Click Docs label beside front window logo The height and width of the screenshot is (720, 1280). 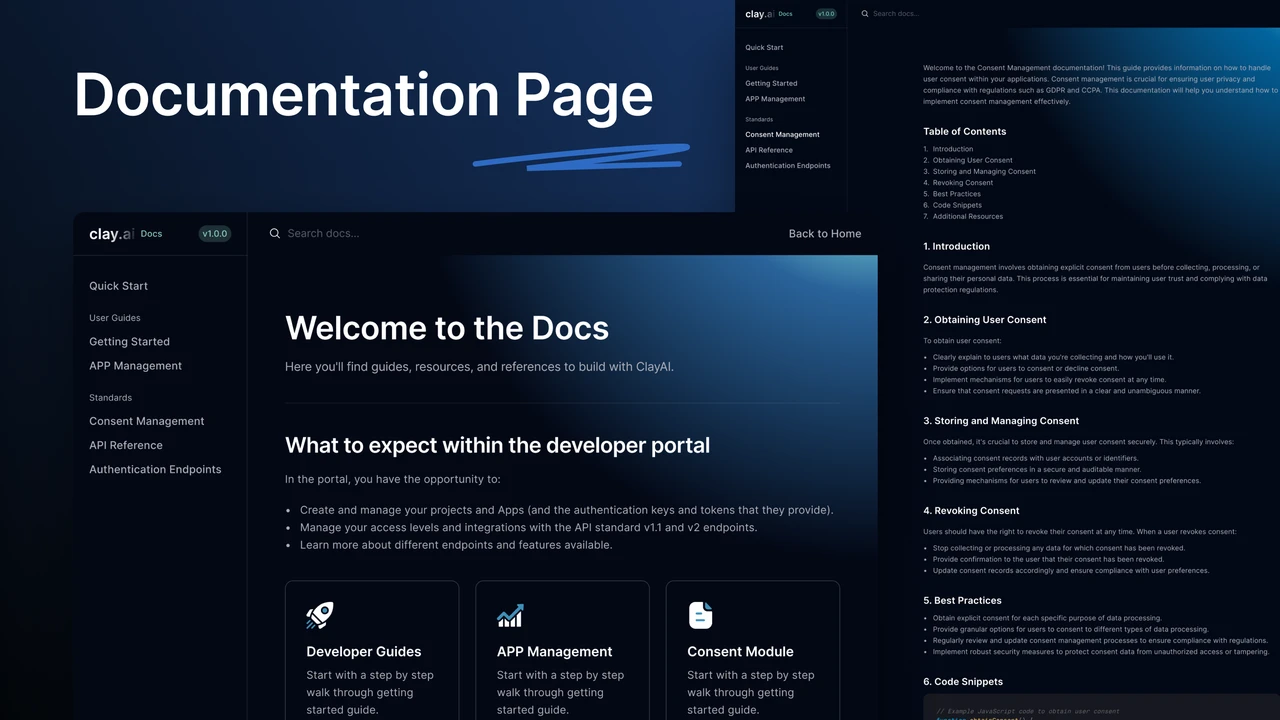coord(151,234)
